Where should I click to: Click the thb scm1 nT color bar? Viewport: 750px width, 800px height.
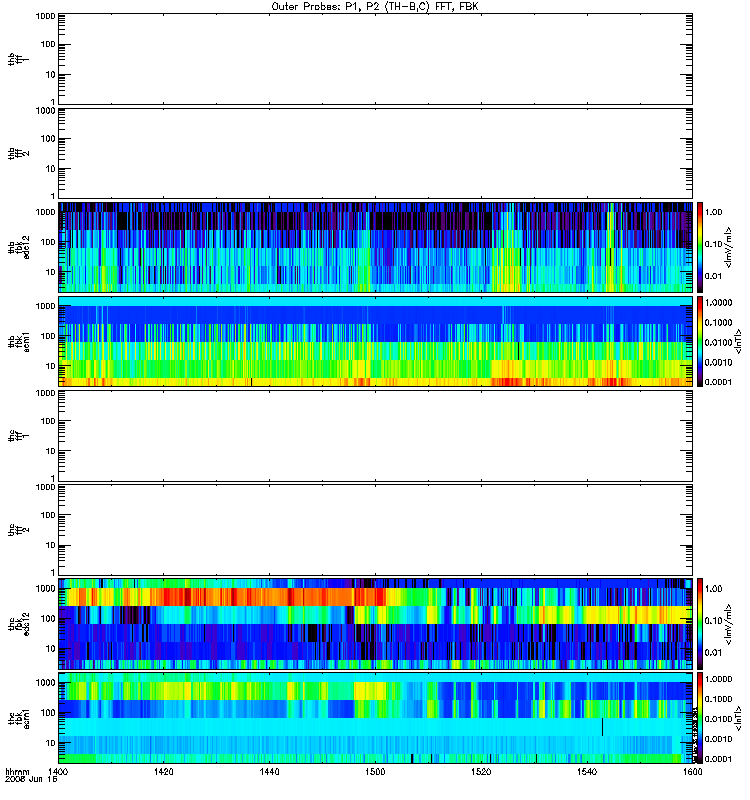point(700,341)
